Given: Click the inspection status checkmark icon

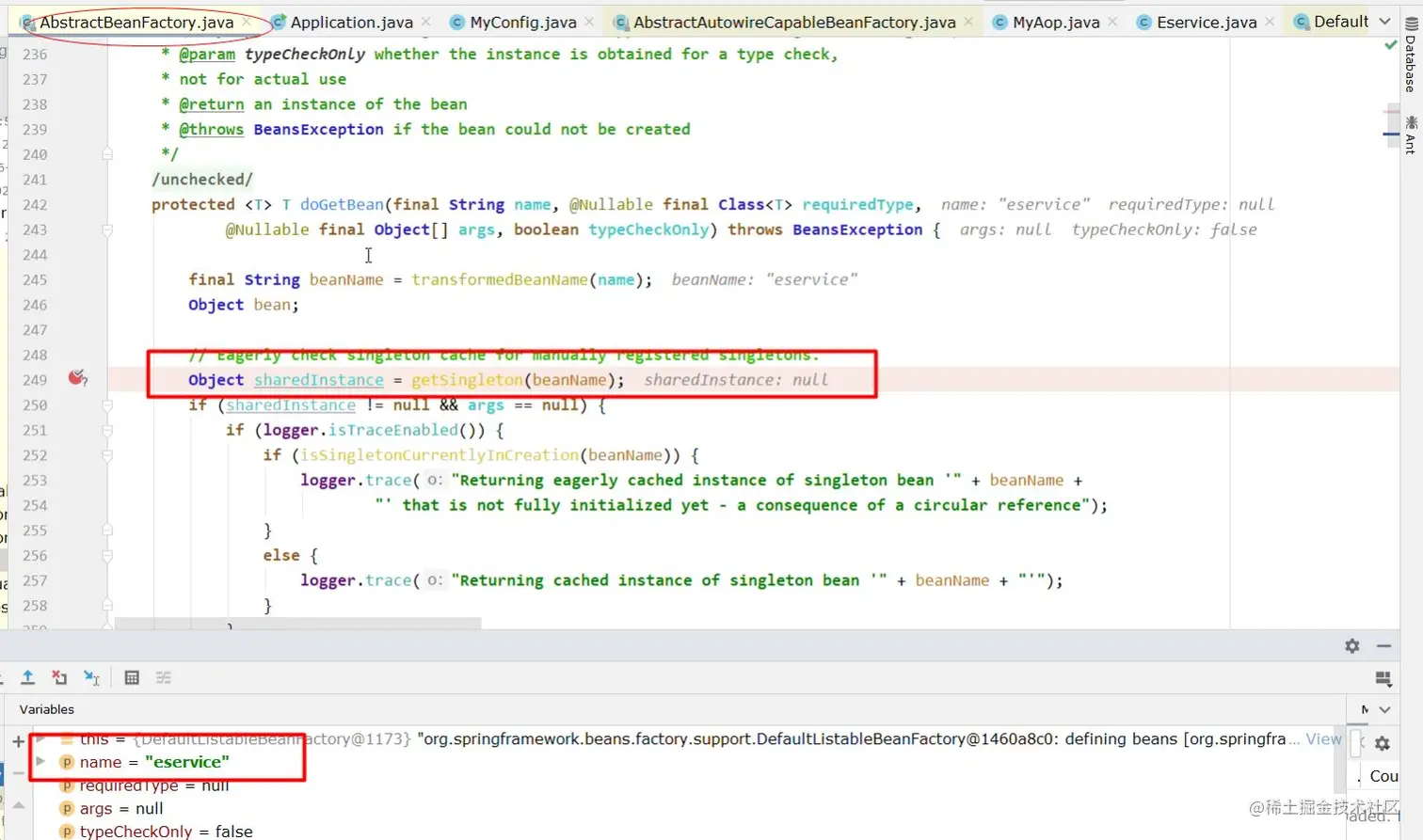Looking at the screenshot, I should pos(1391,45).
